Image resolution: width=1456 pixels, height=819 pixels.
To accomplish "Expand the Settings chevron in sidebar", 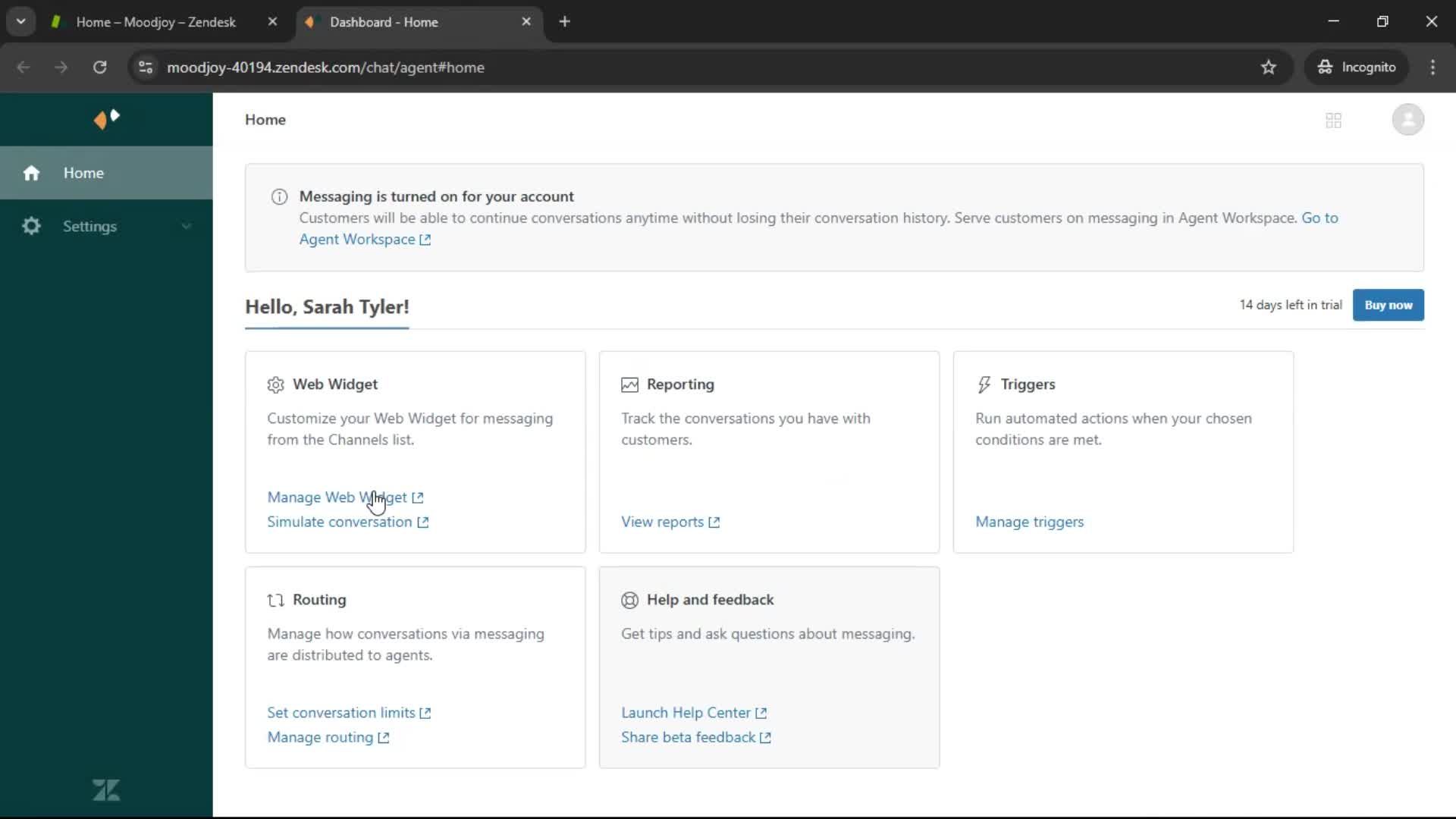I will [186, 226].
